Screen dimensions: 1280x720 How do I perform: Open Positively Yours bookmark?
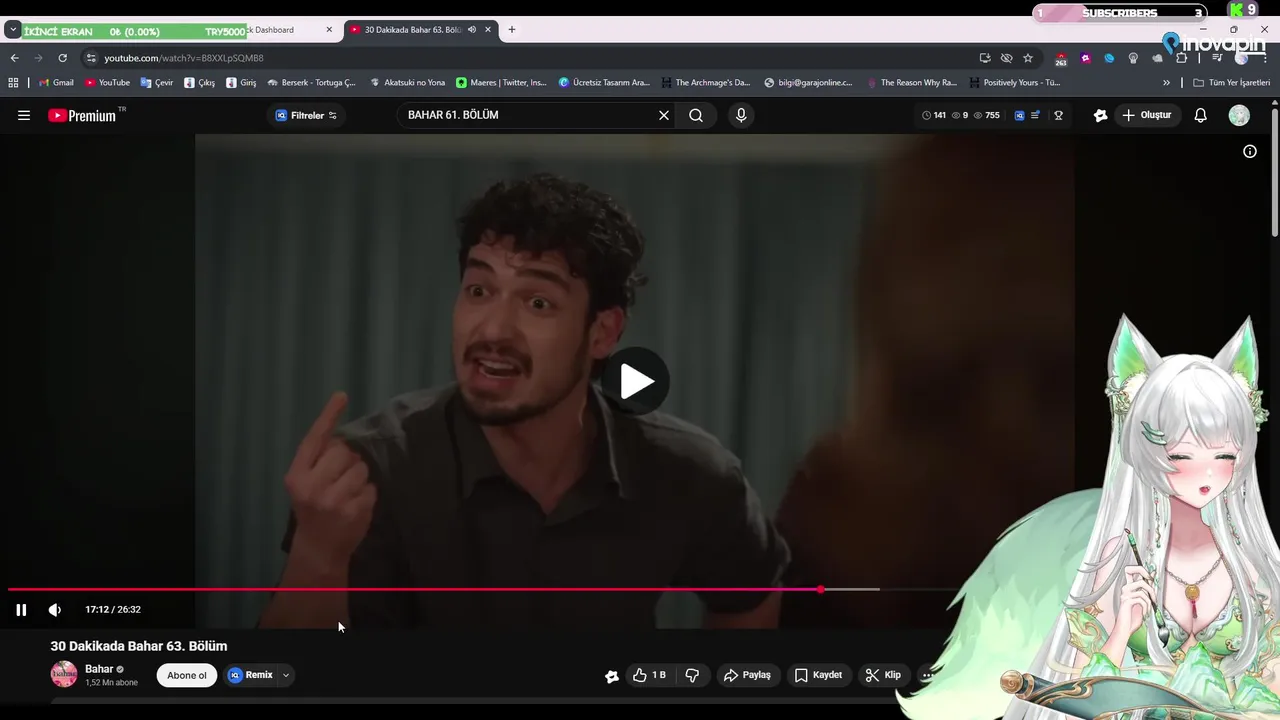pyautogui.click(x=1014, y=83)
